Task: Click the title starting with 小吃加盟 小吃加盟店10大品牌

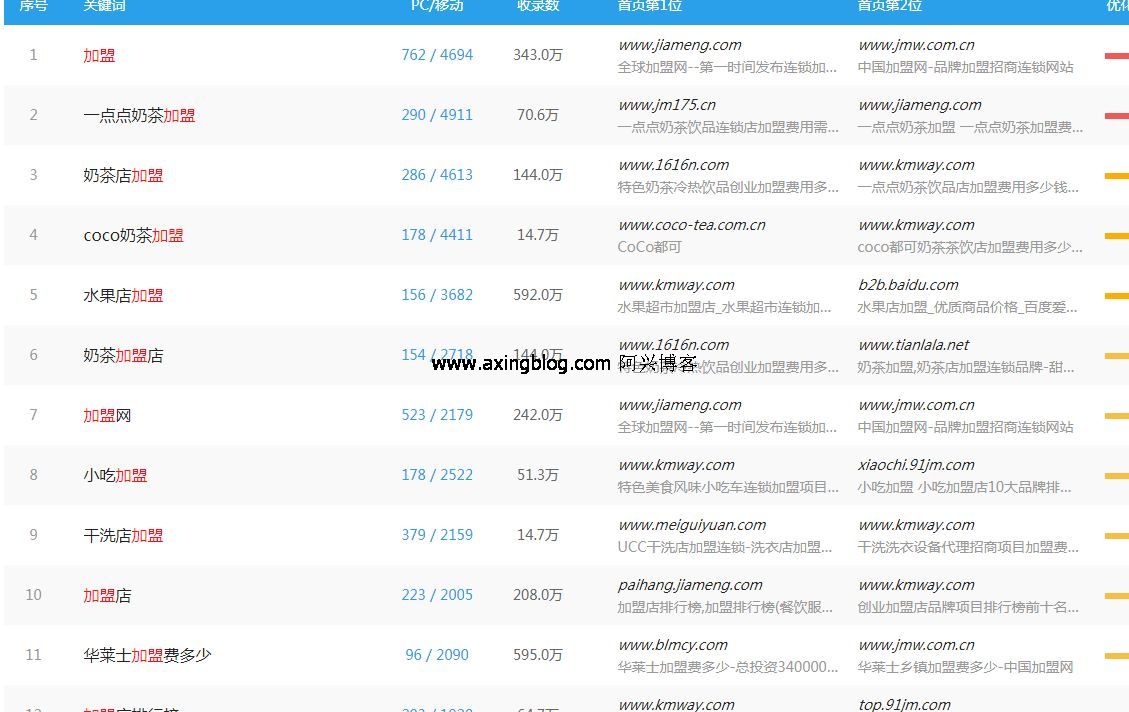Action: (964, 487)
